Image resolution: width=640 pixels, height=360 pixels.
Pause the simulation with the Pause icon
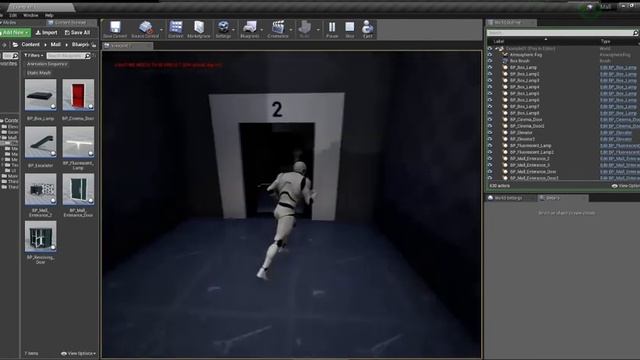pyautogui.click(x=332, y=27)
